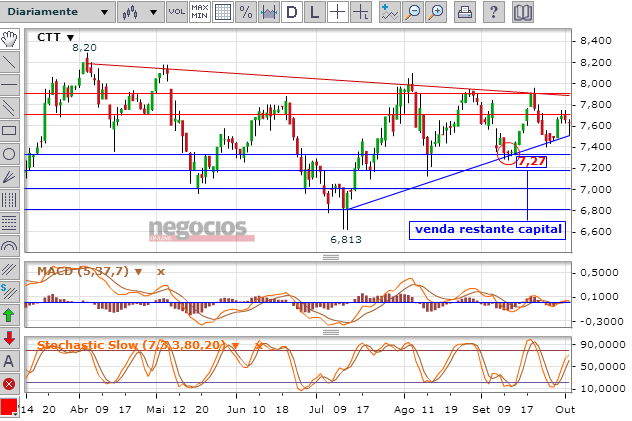
Task: Click the 'MACD (5,37,7)' indicator title
Action: pos(83,271)
